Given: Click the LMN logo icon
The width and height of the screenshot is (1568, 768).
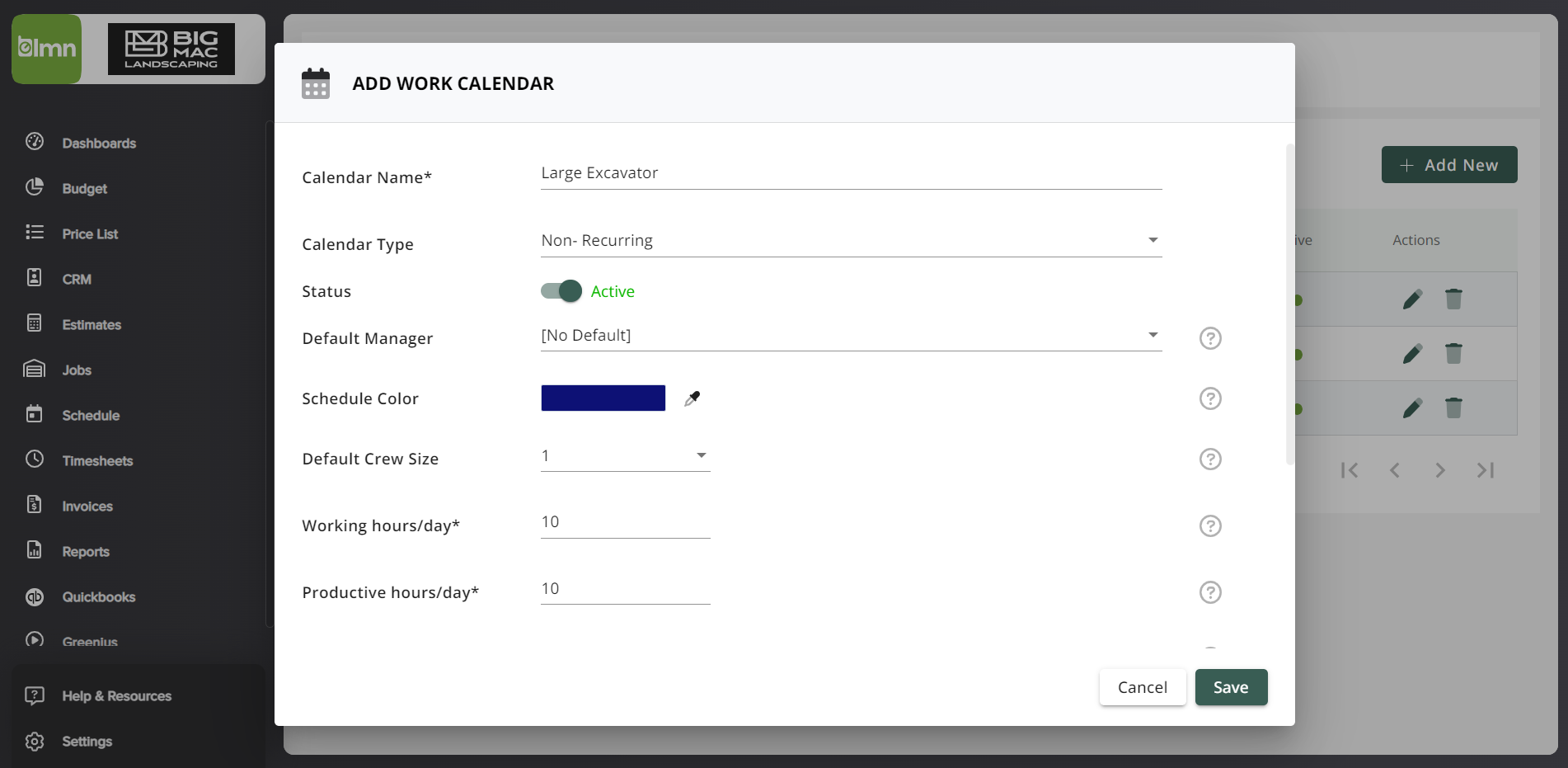Looking at the screenshot, I should click(x=47, y=49).
